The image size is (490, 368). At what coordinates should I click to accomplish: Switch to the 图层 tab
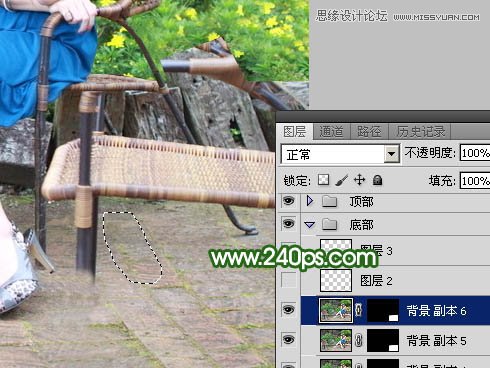coord(295,132)
